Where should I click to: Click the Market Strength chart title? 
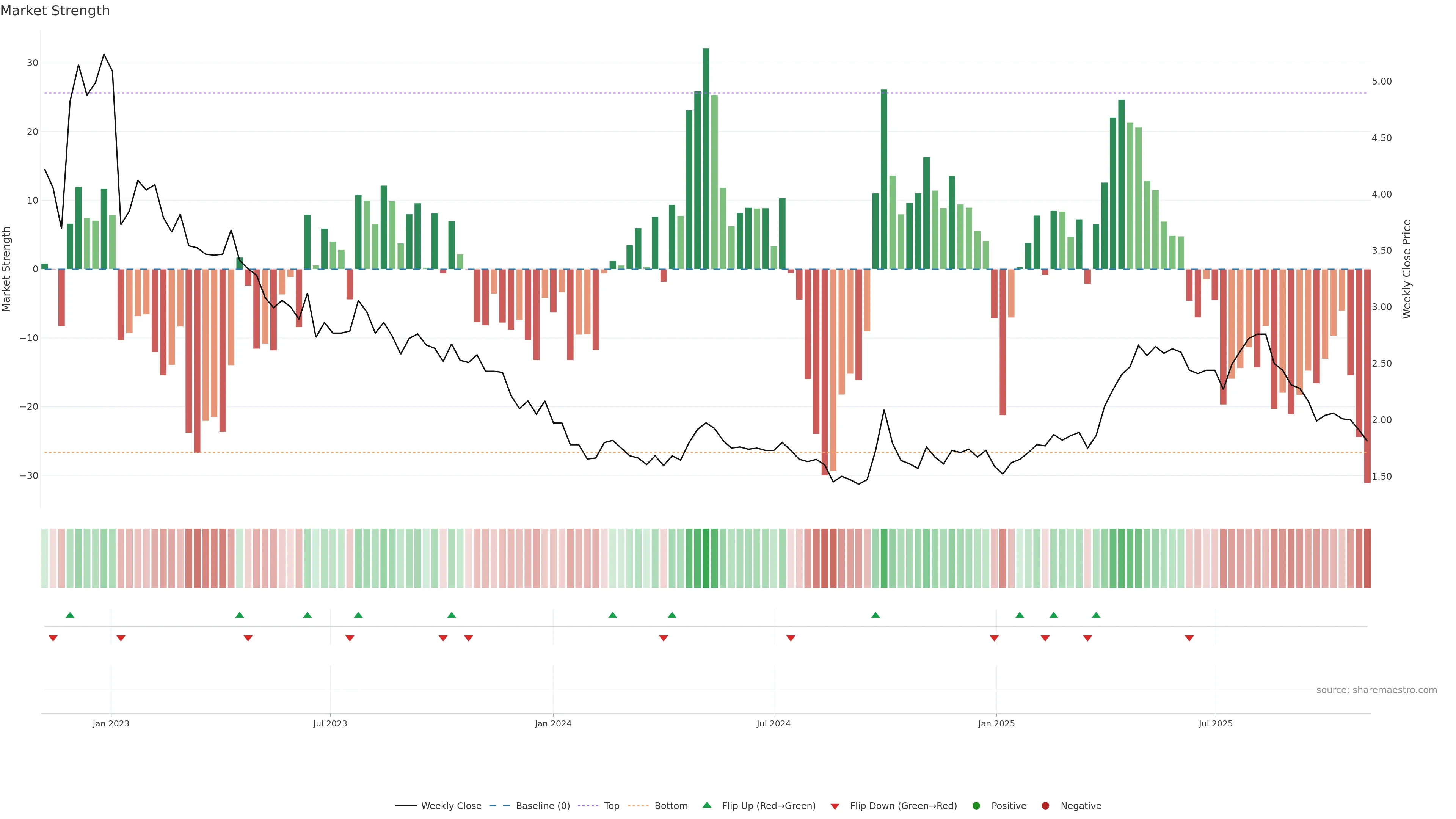(55, 11)
